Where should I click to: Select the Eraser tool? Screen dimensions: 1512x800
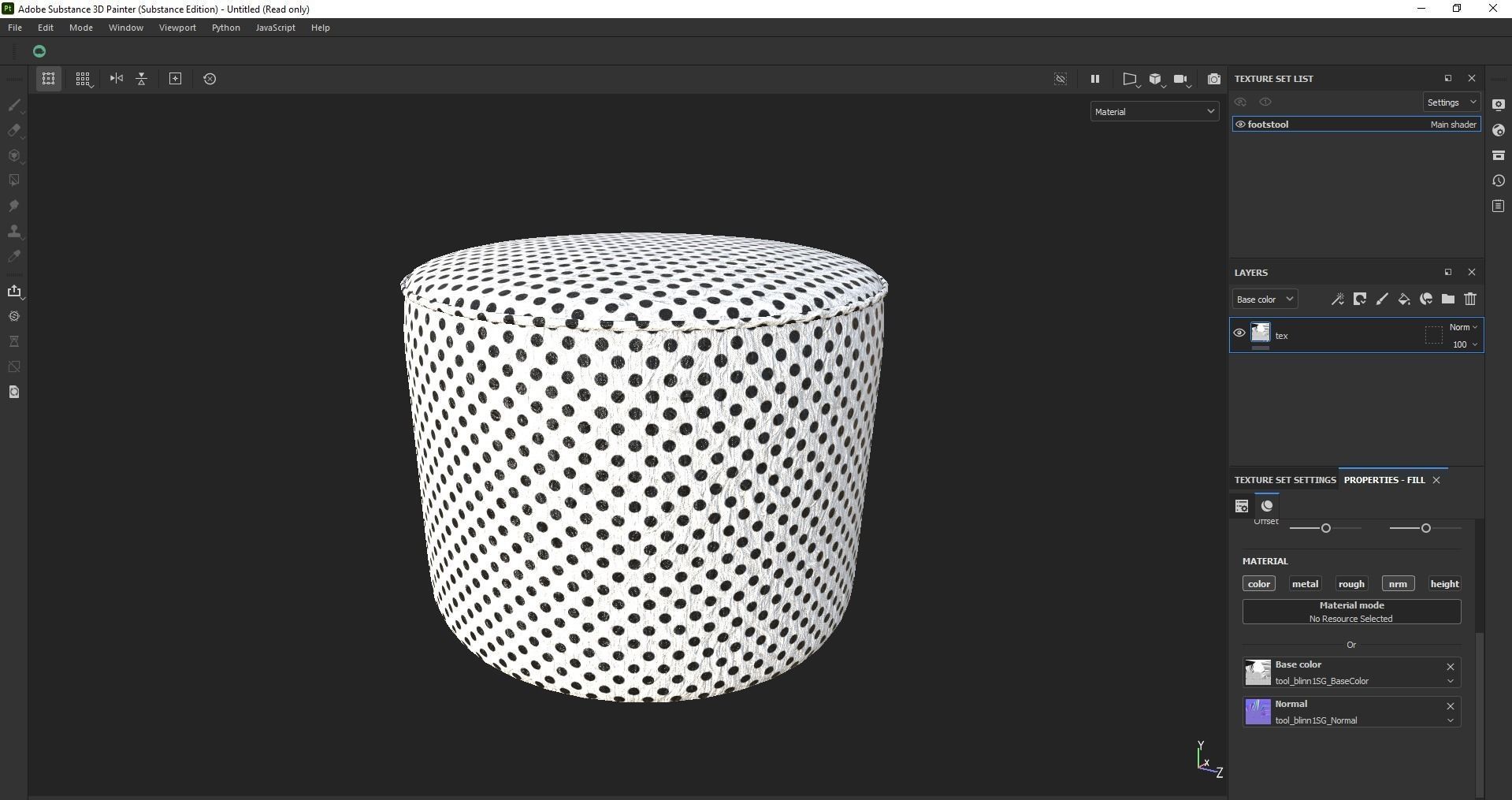[x=13, y=130]
